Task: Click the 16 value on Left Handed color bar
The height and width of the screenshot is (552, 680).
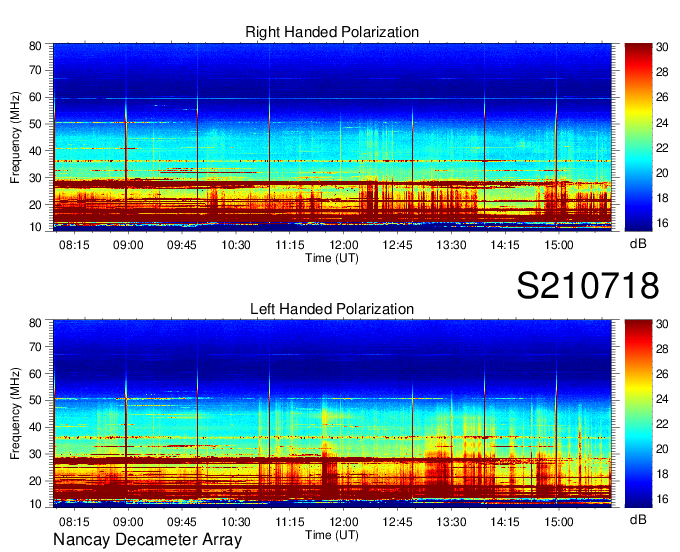Action: tap(663, 499)
